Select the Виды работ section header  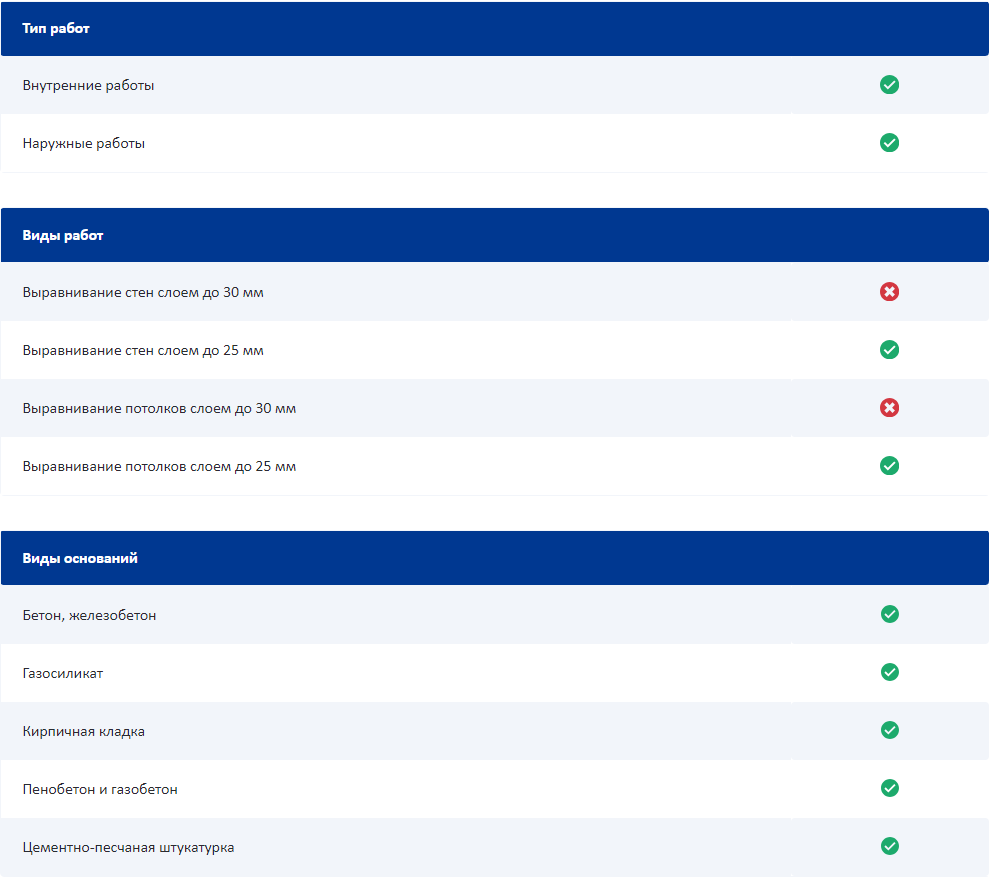coord(63,236)
